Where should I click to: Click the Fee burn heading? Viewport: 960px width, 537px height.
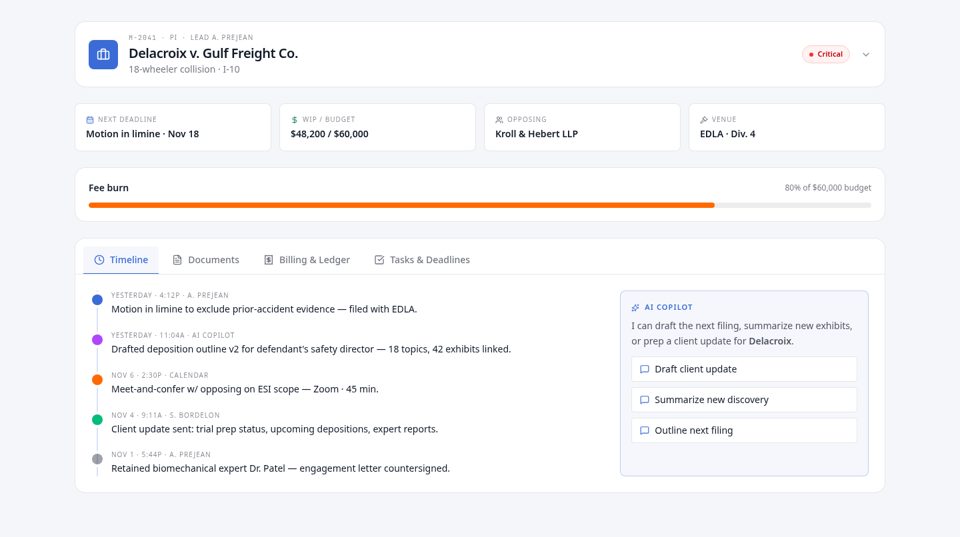click(x=108, y=188)
